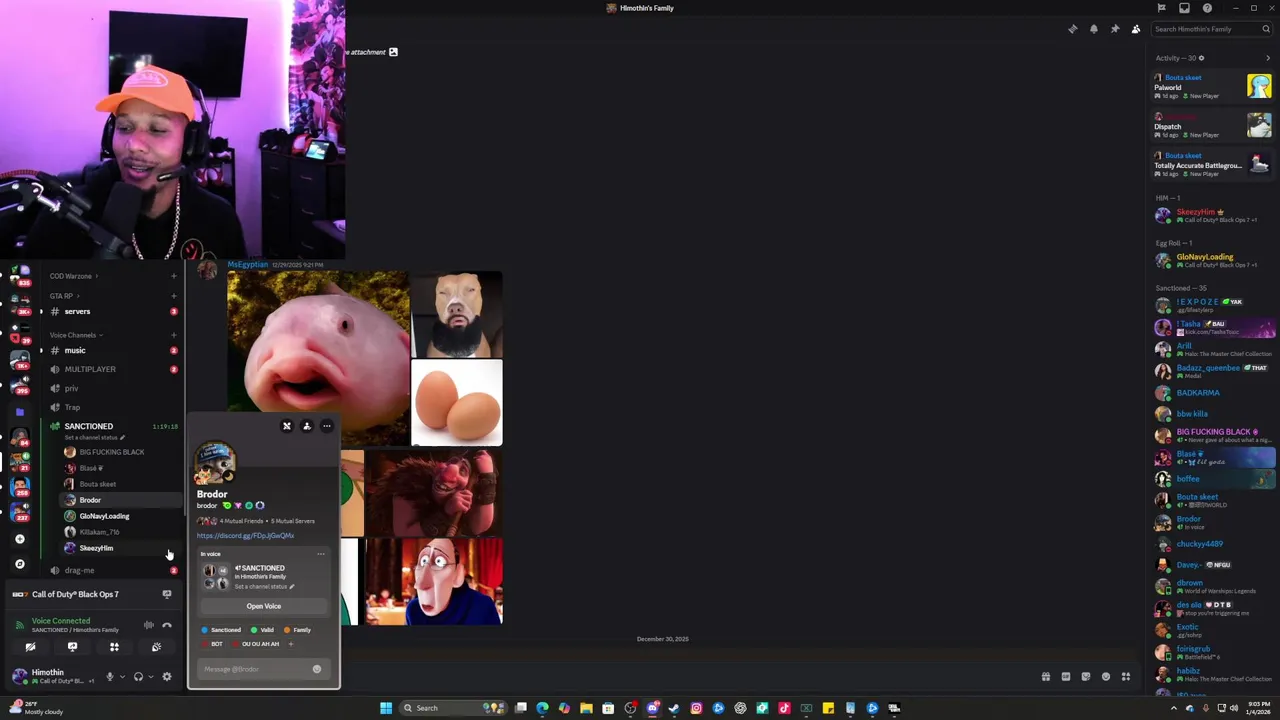Click the Family role tag

(x=297, y=630)
